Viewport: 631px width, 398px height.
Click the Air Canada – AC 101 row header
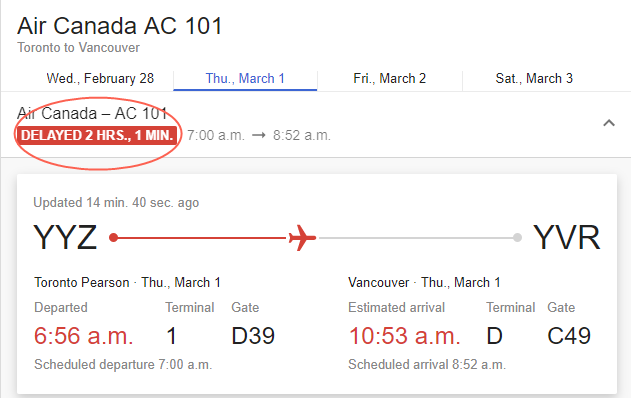[92, 113]
